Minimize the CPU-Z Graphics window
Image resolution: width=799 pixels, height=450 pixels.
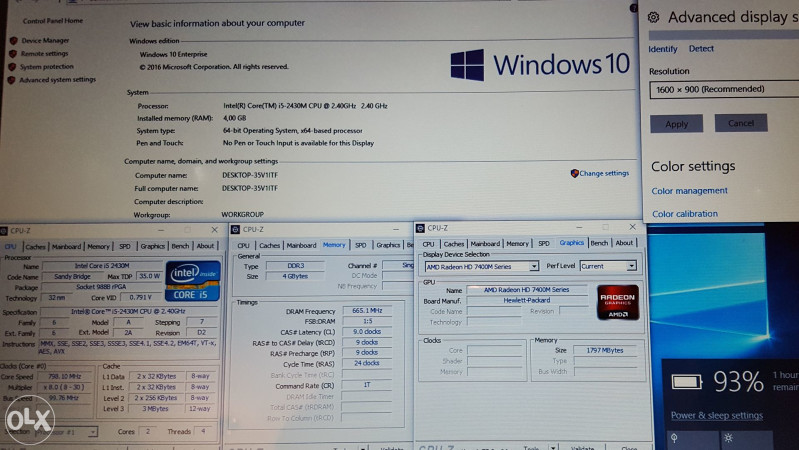click(x=579, y=227)
